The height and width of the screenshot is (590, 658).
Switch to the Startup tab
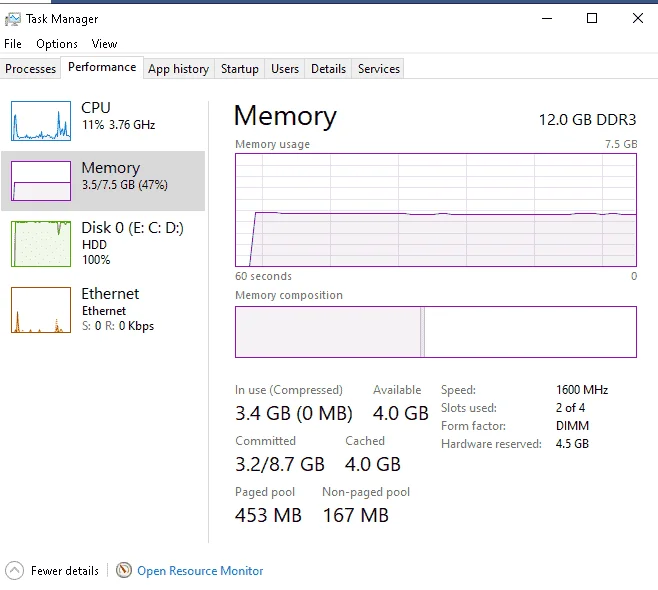coord(240,69)
